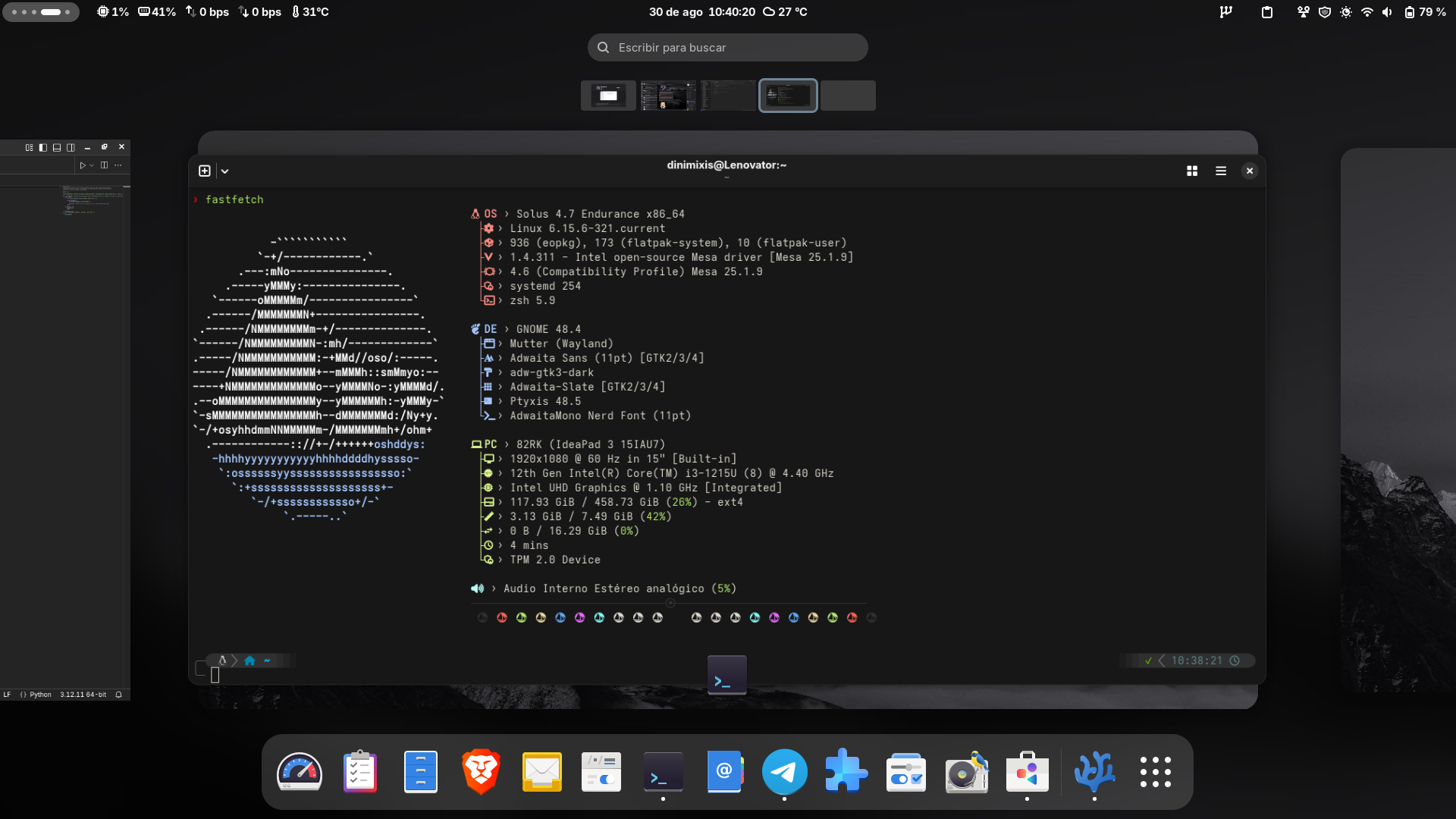Click the temperature 31°C indicator

coord(310,12)
